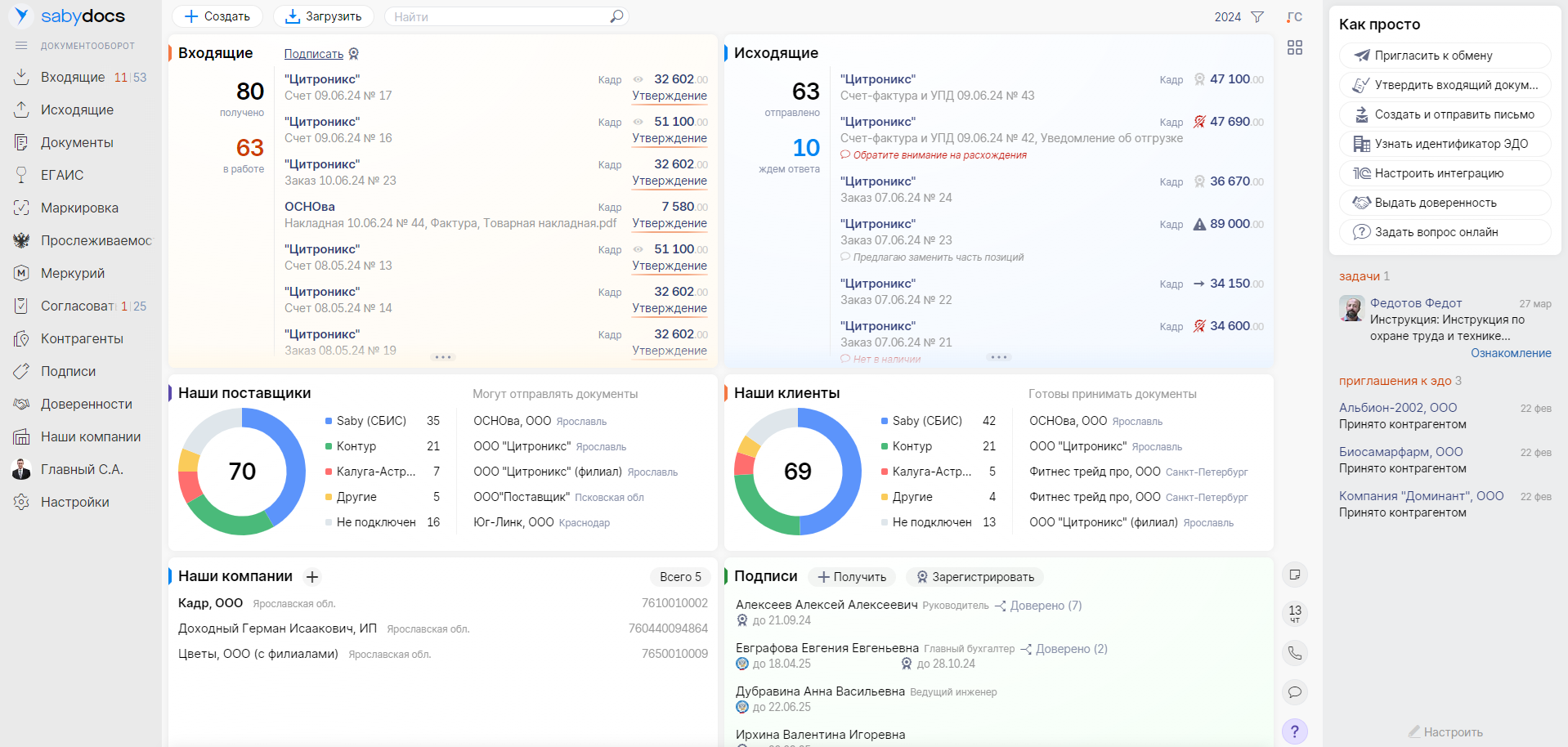Viewport: 1568px width, 747px height.
Task: Click the Прослеживаемость eagle icon
Action: (x=22, y=240)
